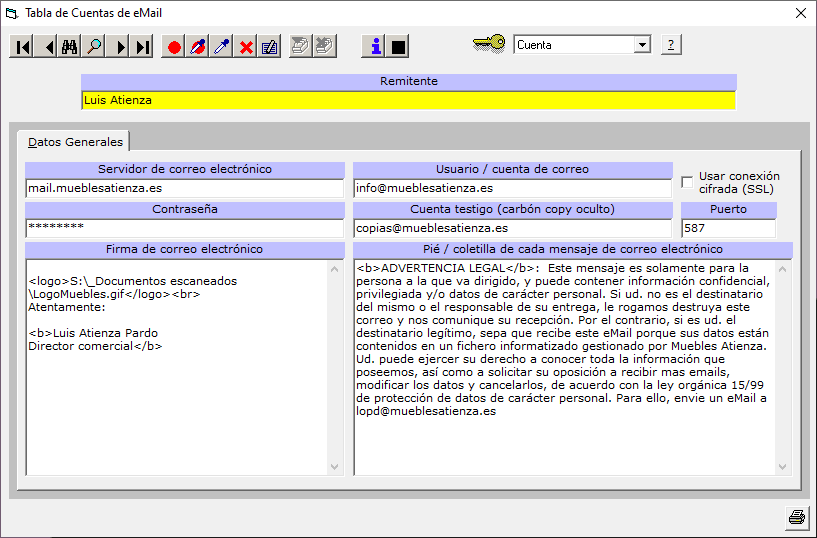This screenshot has height=538, width=817.
Task: Click the signature text area scrollbar
Action: pos(336,368)
